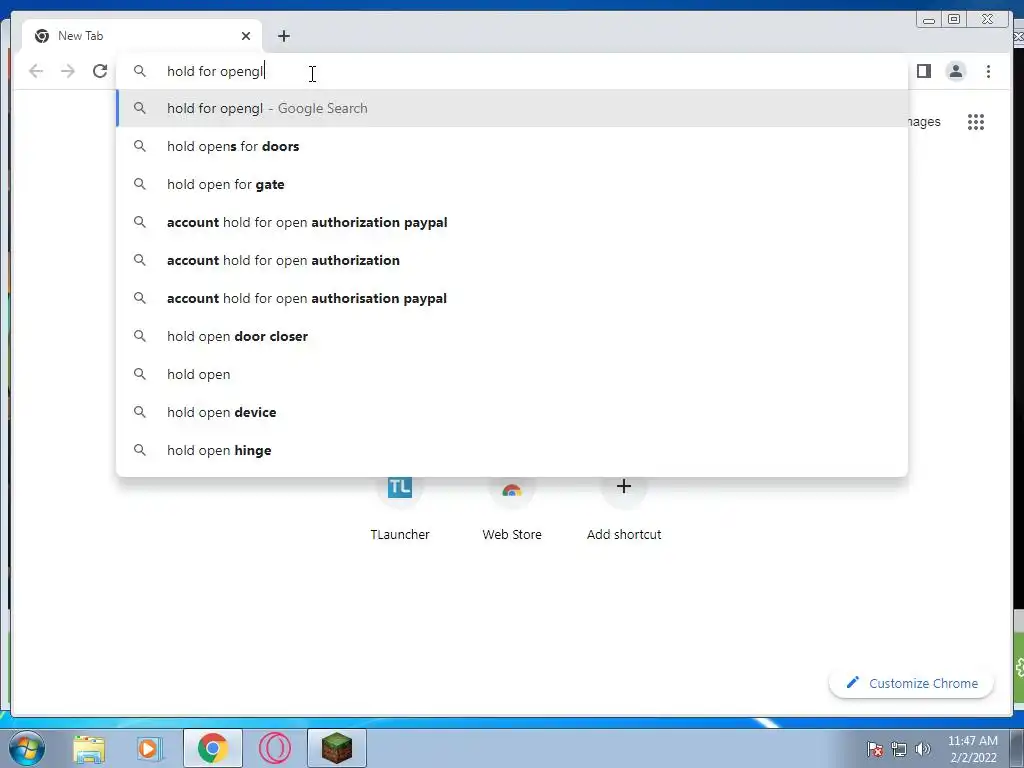Choose 'account hold for open authorization paypal'
Image resolution: width=1024 pixels, height=768 pixels.
click(x=512, y=222)
